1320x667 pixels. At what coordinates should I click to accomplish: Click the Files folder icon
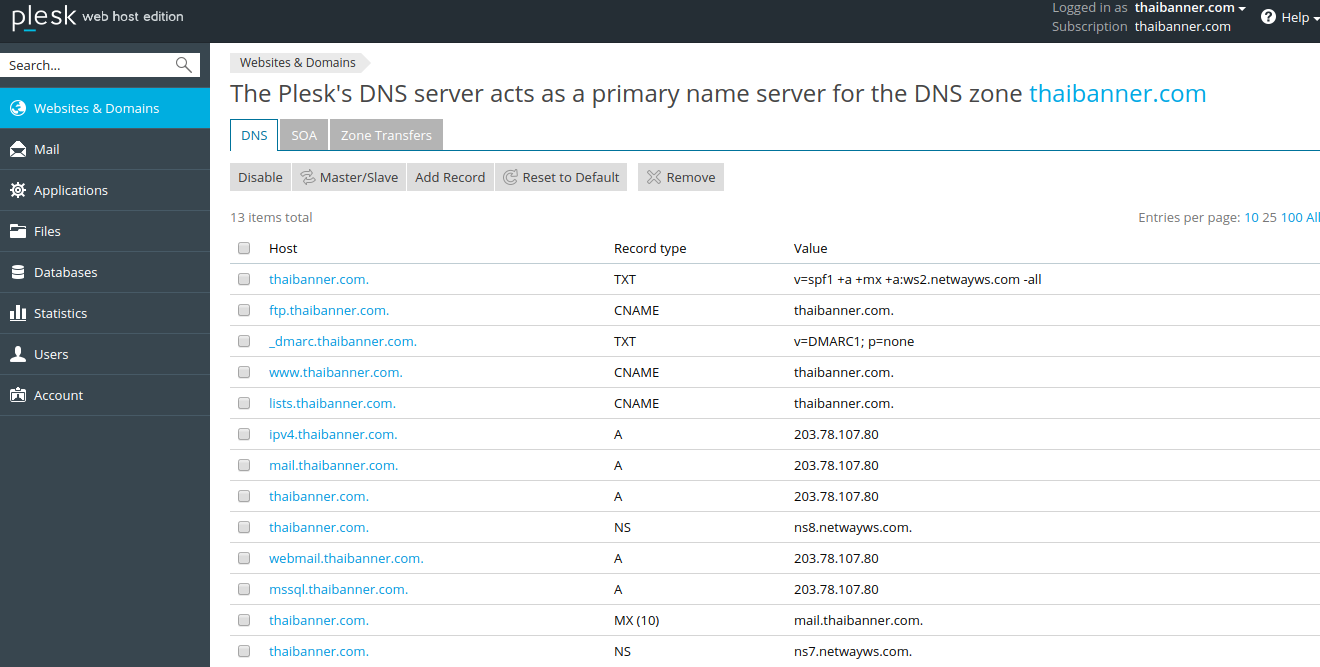click(17, 231)
